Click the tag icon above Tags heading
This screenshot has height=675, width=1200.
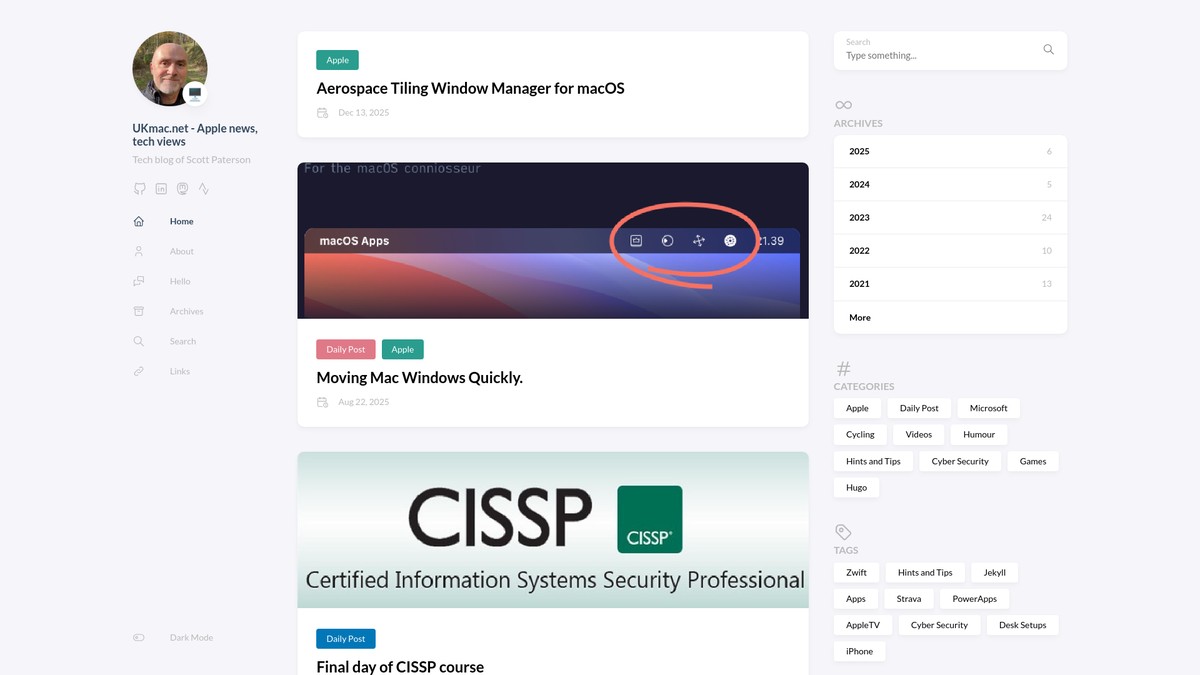(x=843, y=532)
